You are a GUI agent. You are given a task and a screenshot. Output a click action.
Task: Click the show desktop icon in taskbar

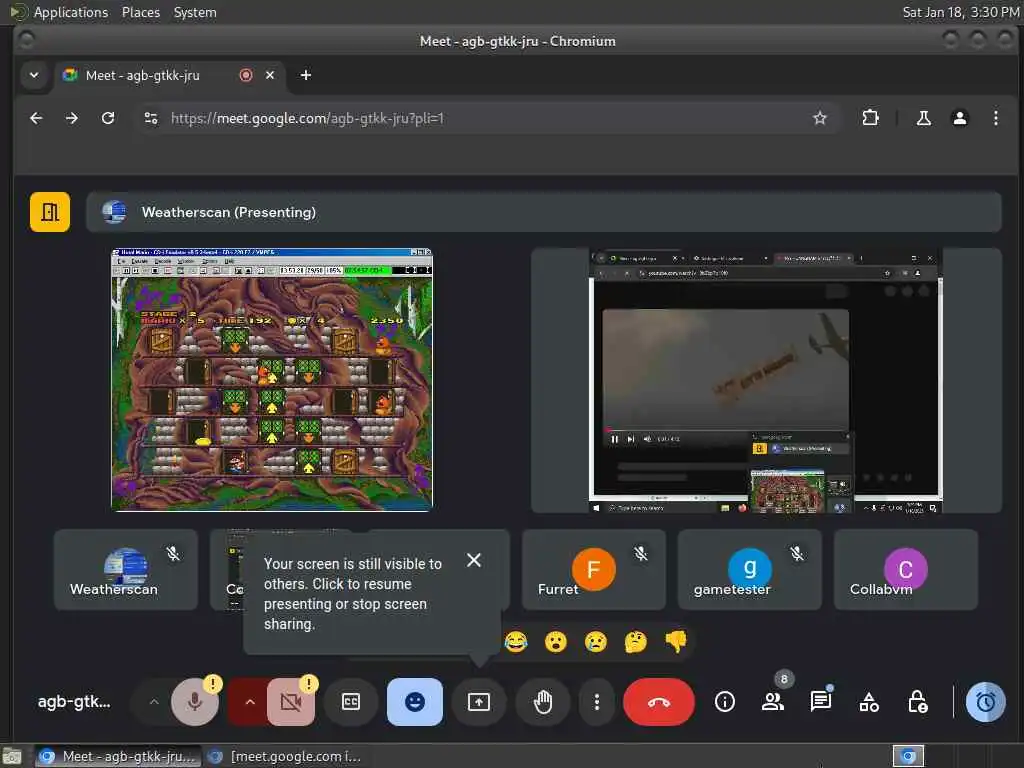pos(12,756)
